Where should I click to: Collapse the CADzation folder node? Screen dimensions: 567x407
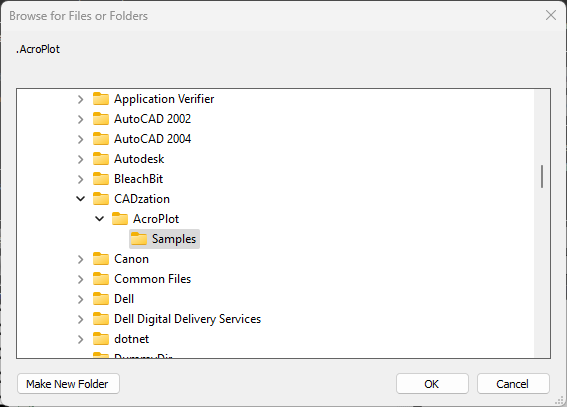click(81, 198)
